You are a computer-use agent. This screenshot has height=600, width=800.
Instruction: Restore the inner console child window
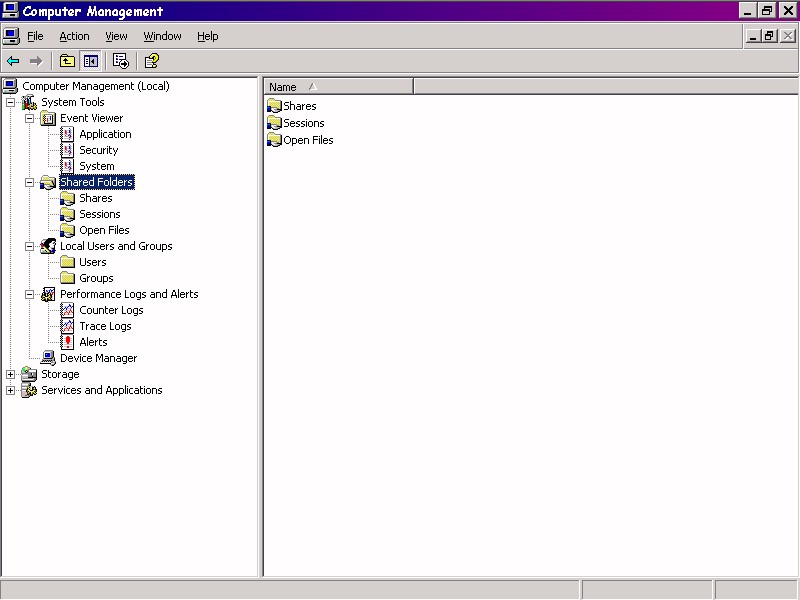769,36
